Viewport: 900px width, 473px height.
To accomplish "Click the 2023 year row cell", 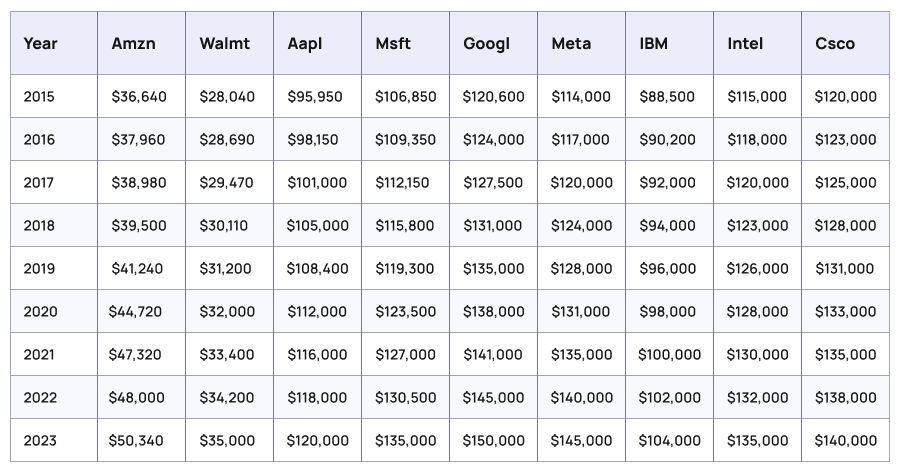I will click(x=40, y=441).
